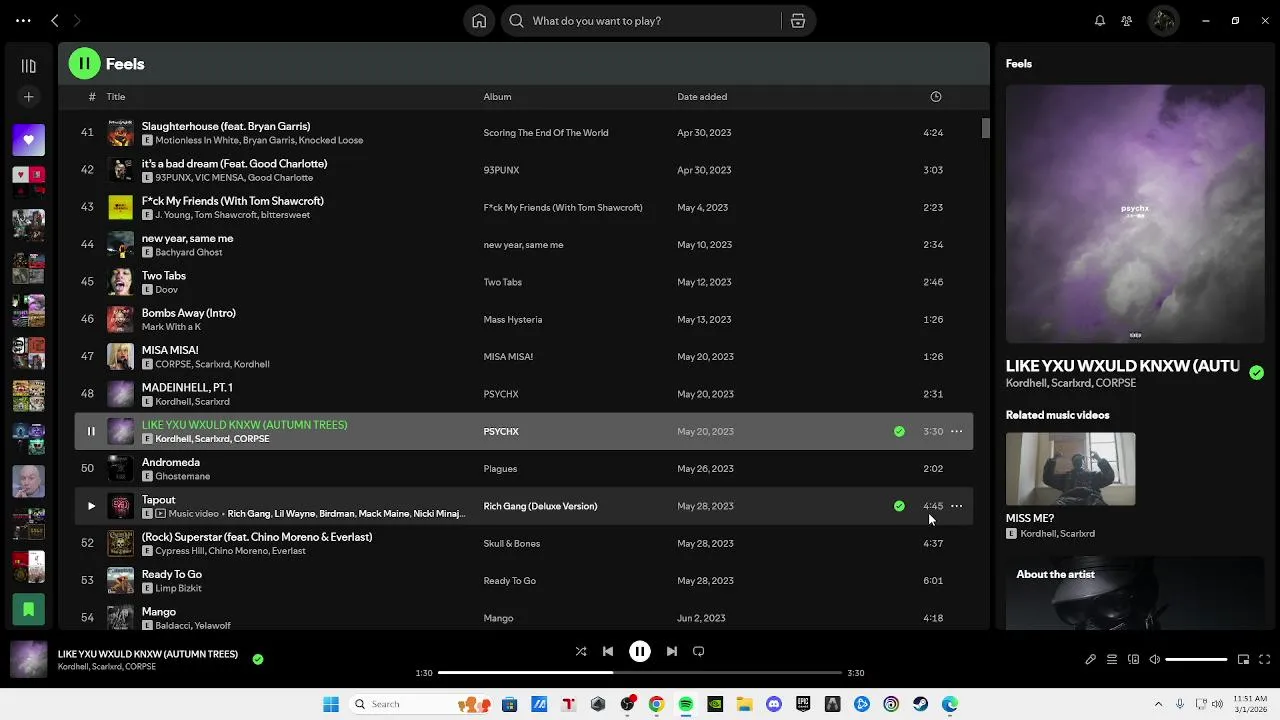Pause the LIKE YXU WXULD KNXW row
The width and height of the screenshot is (1280, 720).
[91, 431]
